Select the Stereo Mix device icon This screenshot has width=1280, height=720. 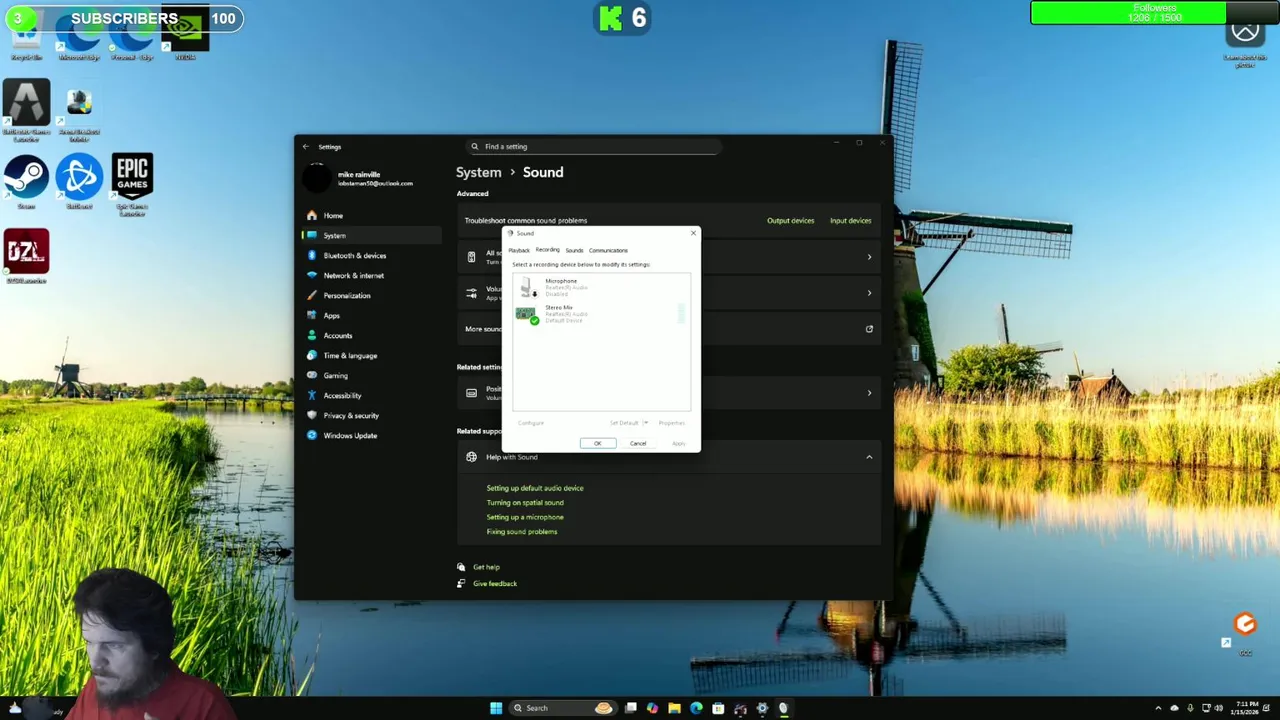(526, 314)
